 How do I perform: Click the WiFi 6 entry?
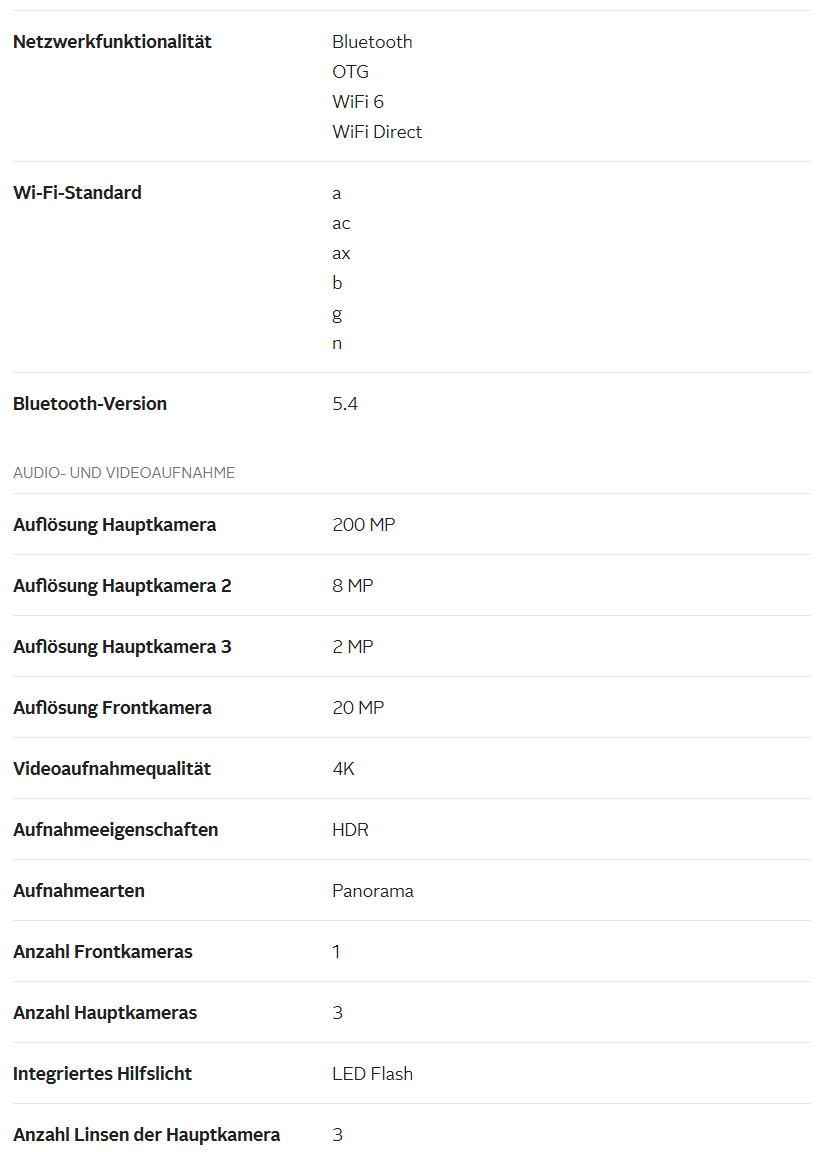click(x=358, y=101)
